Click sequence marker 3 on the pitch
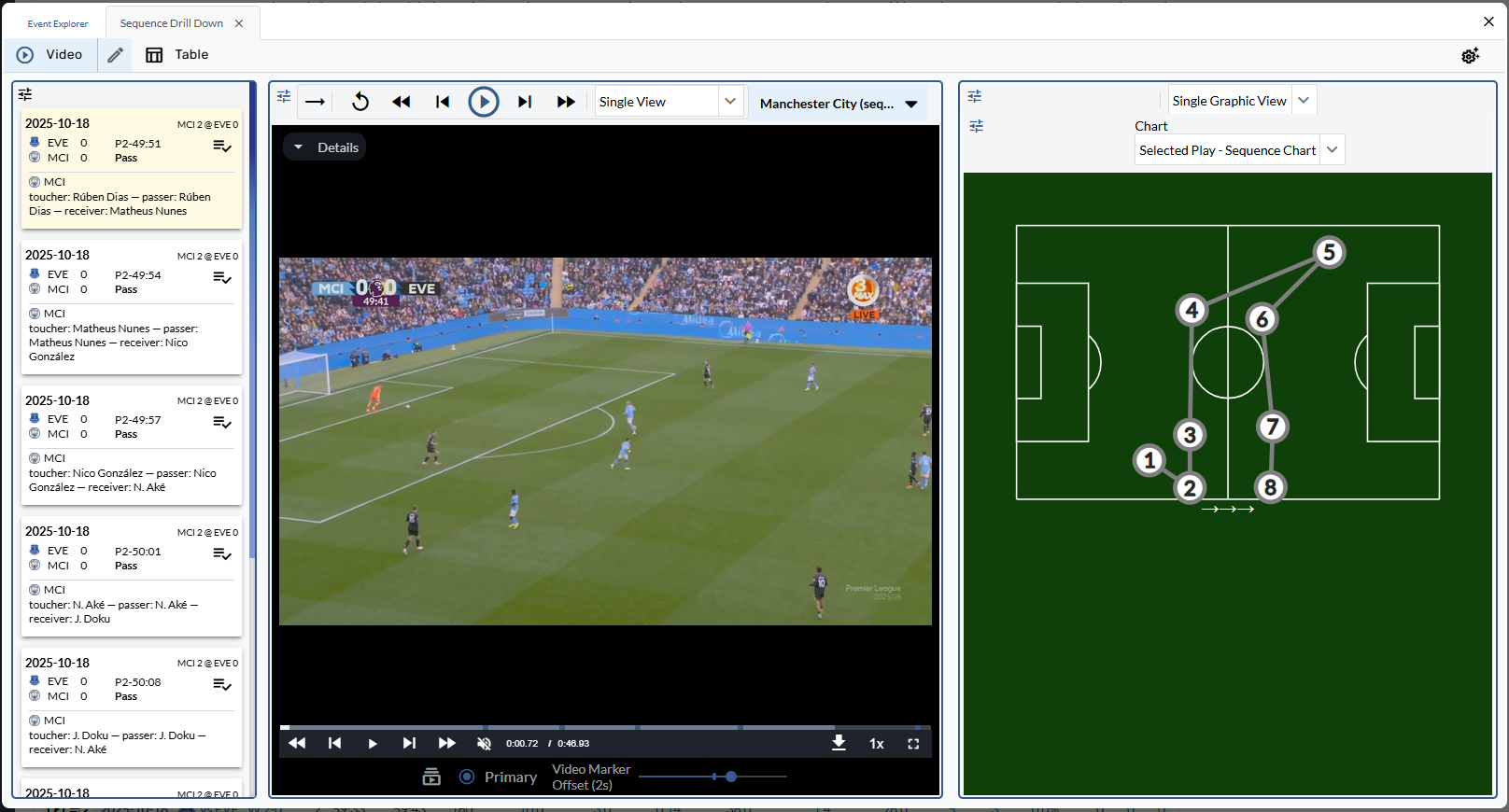This screenshot has height=812, width=1509. pos(1190,434)
